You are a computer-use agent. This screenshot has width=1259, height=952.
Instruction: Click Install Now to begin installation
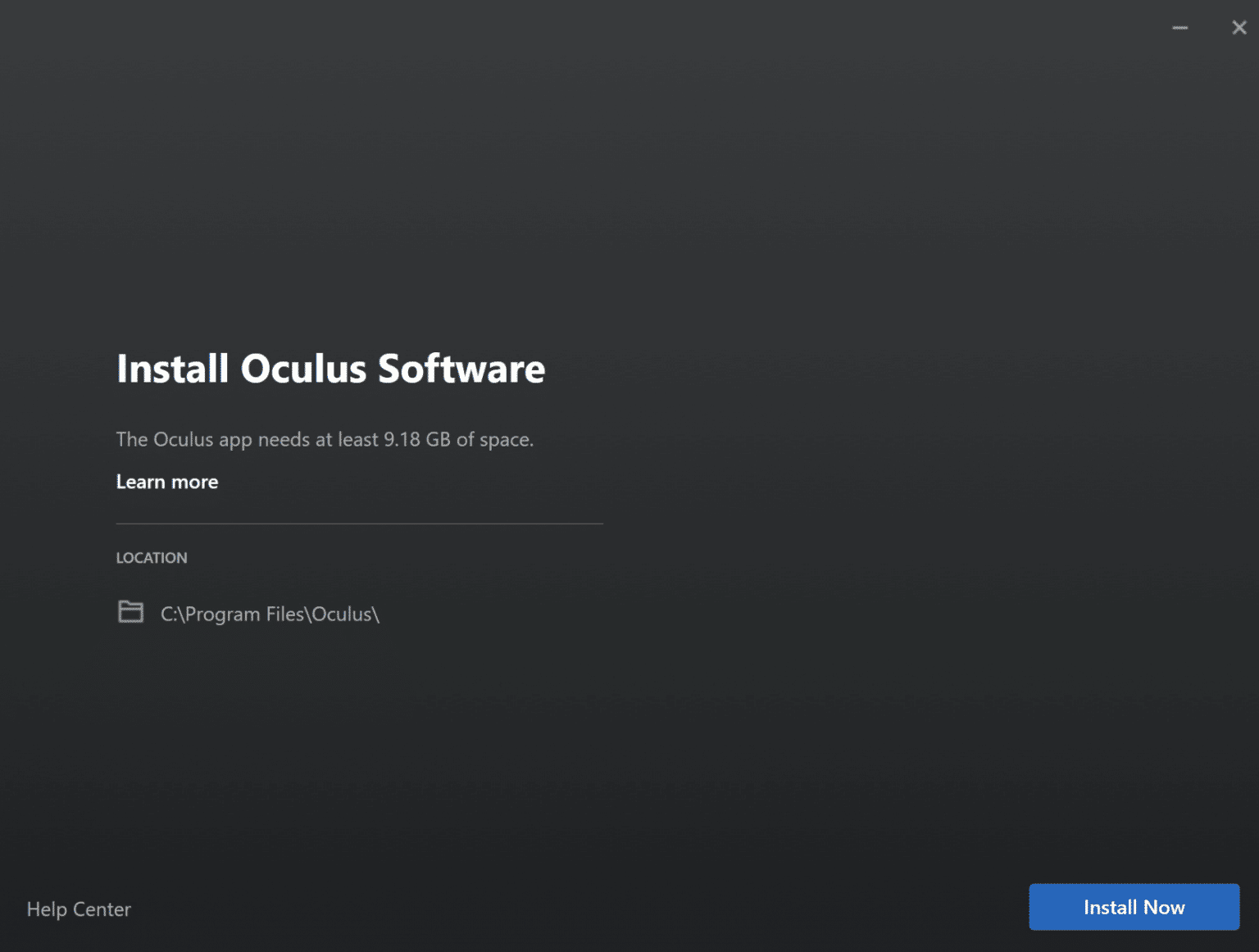[x=1134, y=907]
